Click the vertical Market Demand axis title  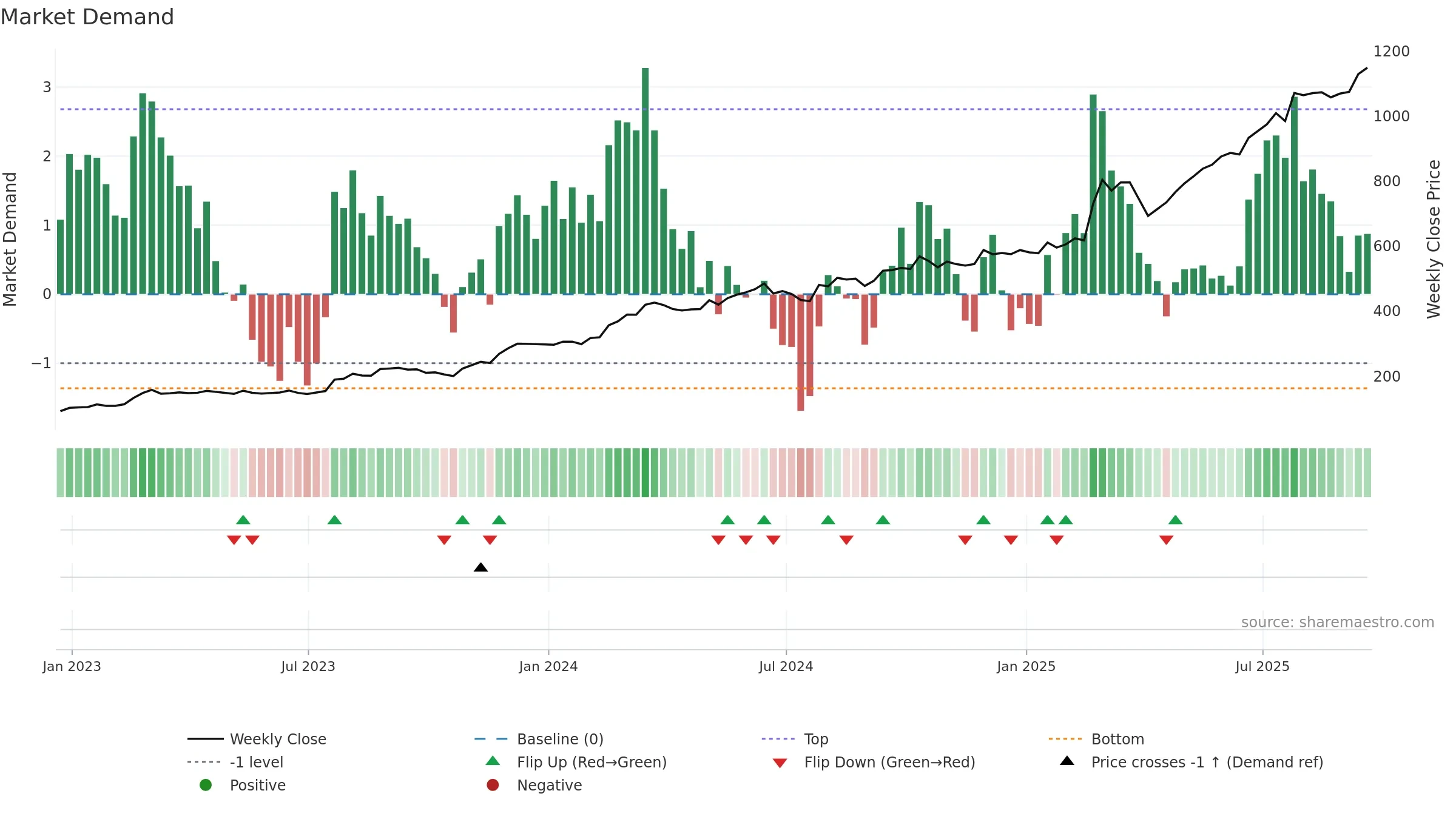[x=10, y=239]
